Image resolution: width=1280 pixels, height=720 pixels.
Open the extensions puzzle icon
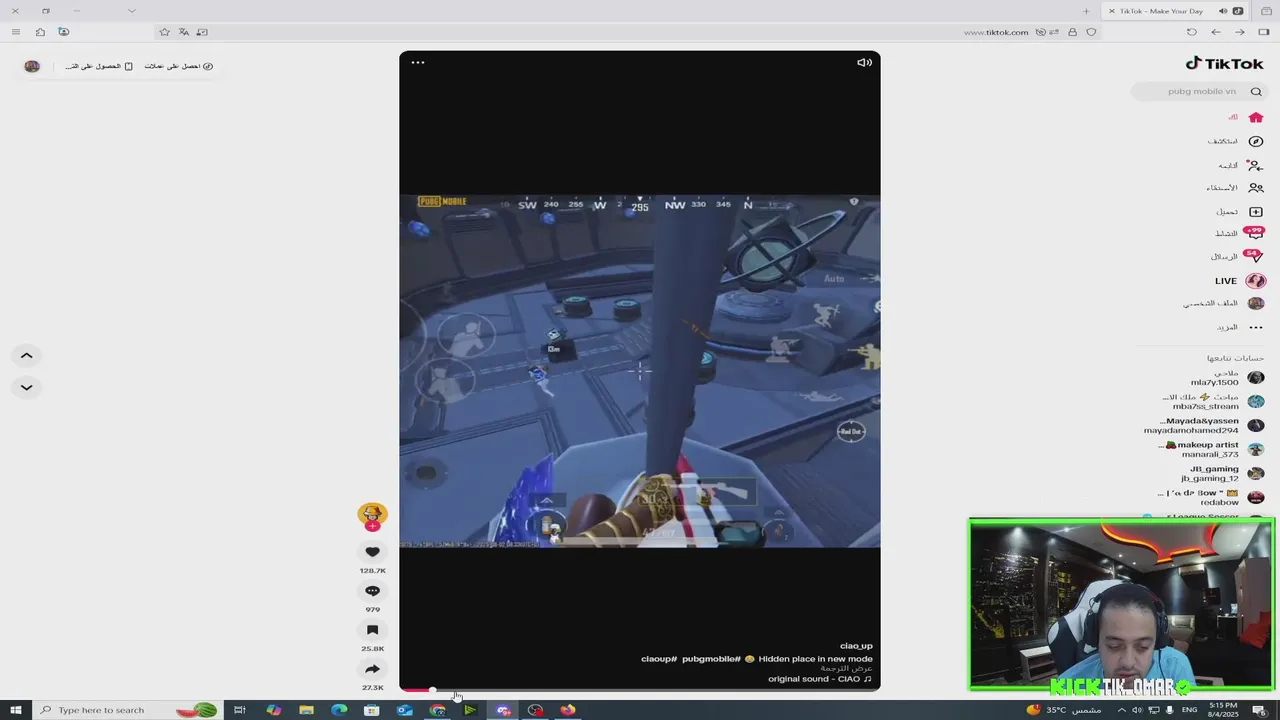tap(40, 32)
